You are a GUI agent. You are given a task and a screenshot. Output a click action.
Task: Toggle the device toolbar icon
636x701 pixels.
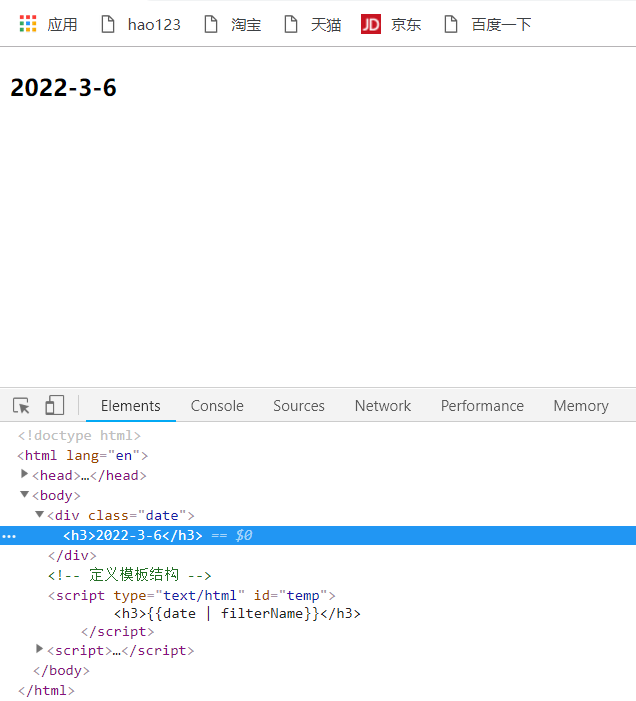[55, 405]
